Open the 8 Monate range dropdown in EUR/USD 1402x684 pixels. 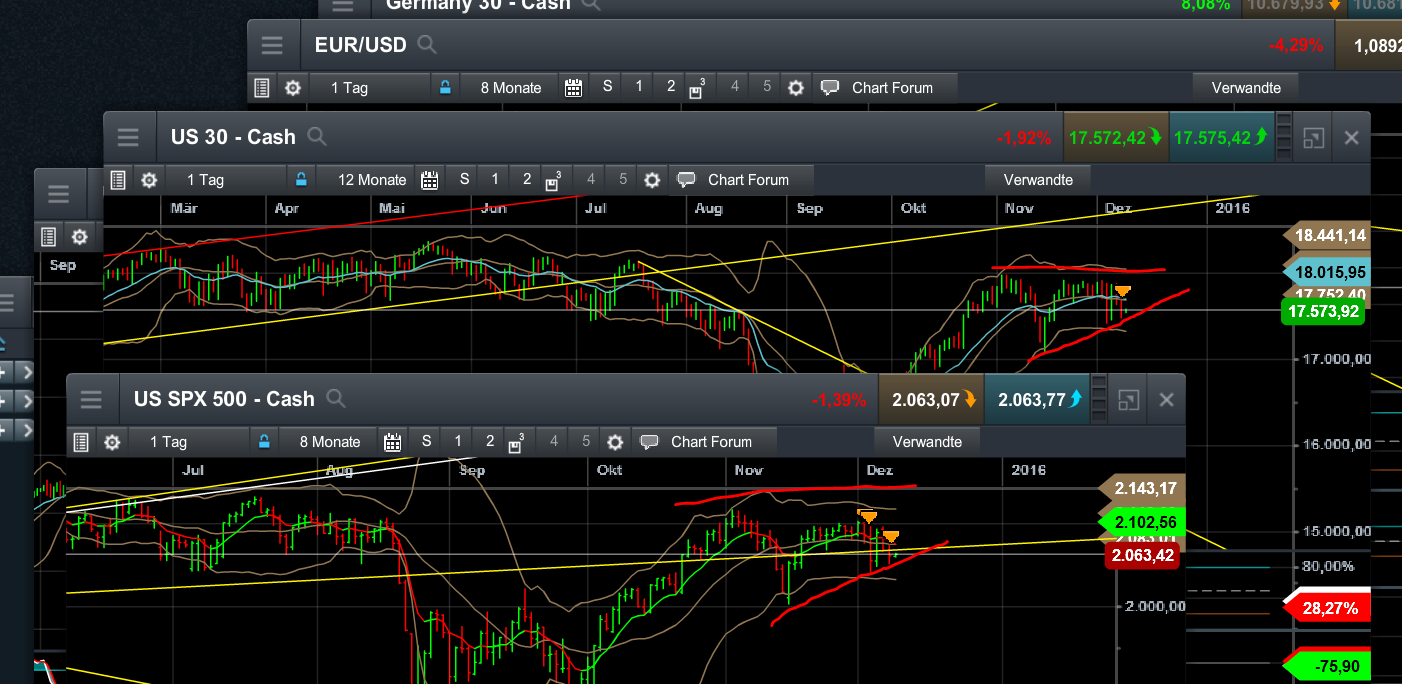coord(510,87)
